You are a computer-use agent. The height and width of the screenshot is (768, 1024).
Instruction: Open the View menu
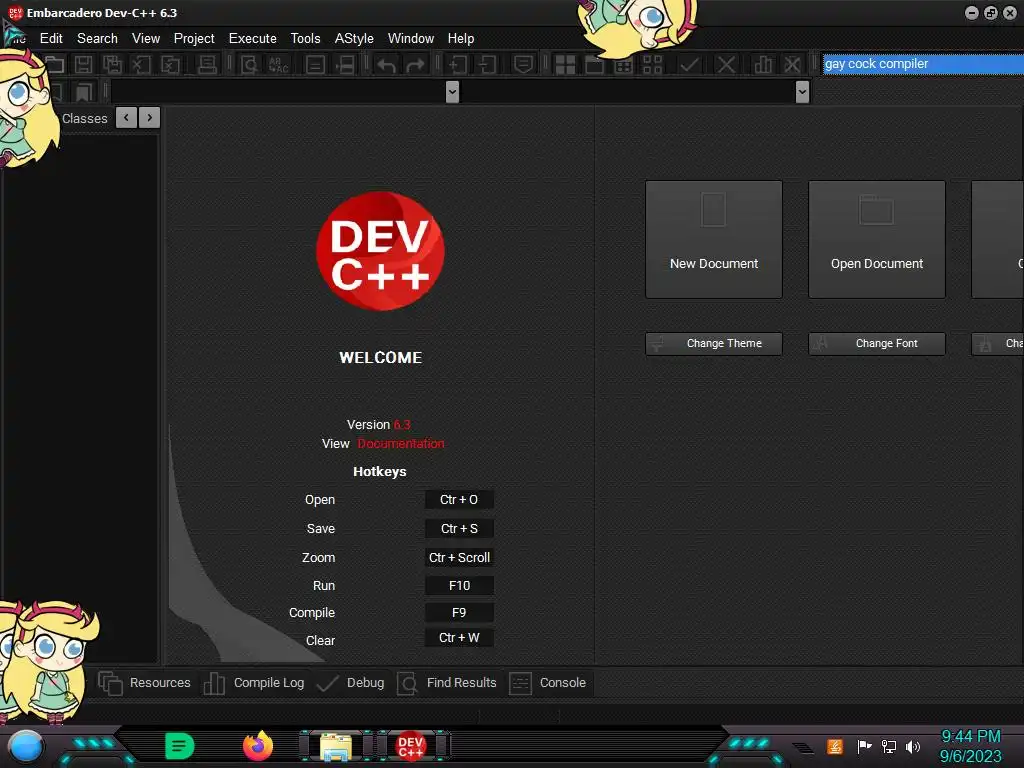point(146,39)
